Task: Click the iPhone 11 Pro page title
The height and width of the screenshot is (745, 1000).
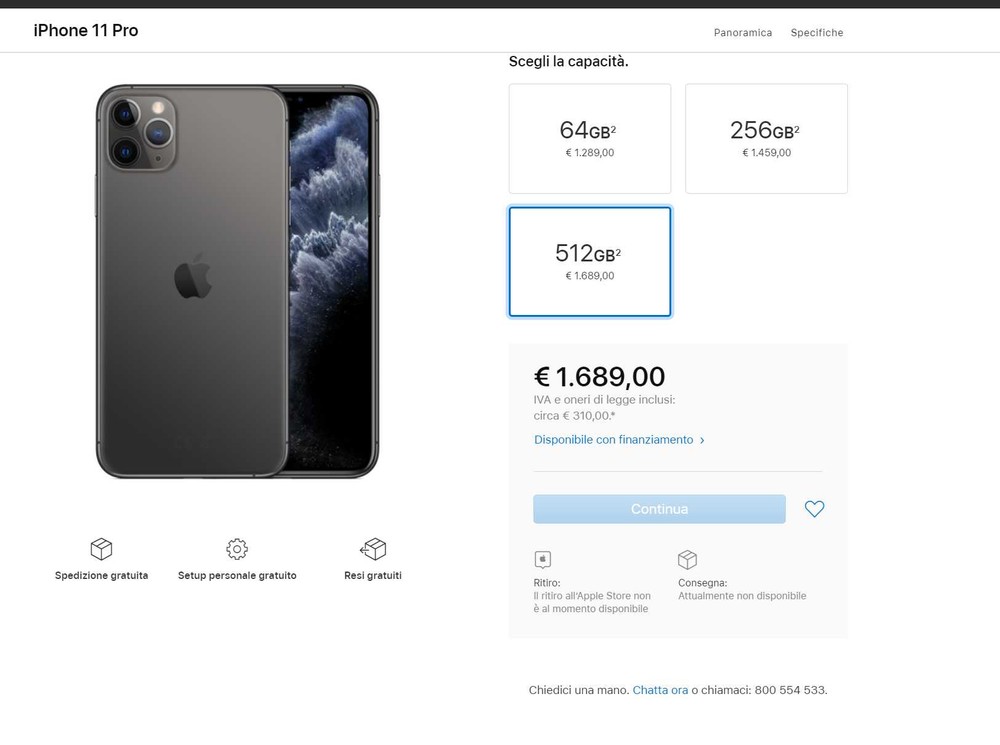Action: click(x=86, y=31)
